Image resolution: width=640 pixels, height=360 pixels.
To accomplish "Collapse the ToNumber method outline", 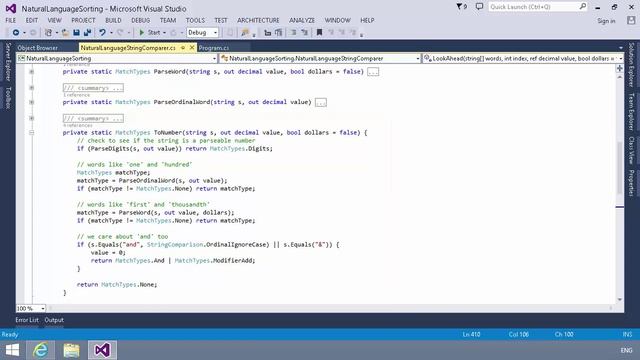I will (31, 133).
